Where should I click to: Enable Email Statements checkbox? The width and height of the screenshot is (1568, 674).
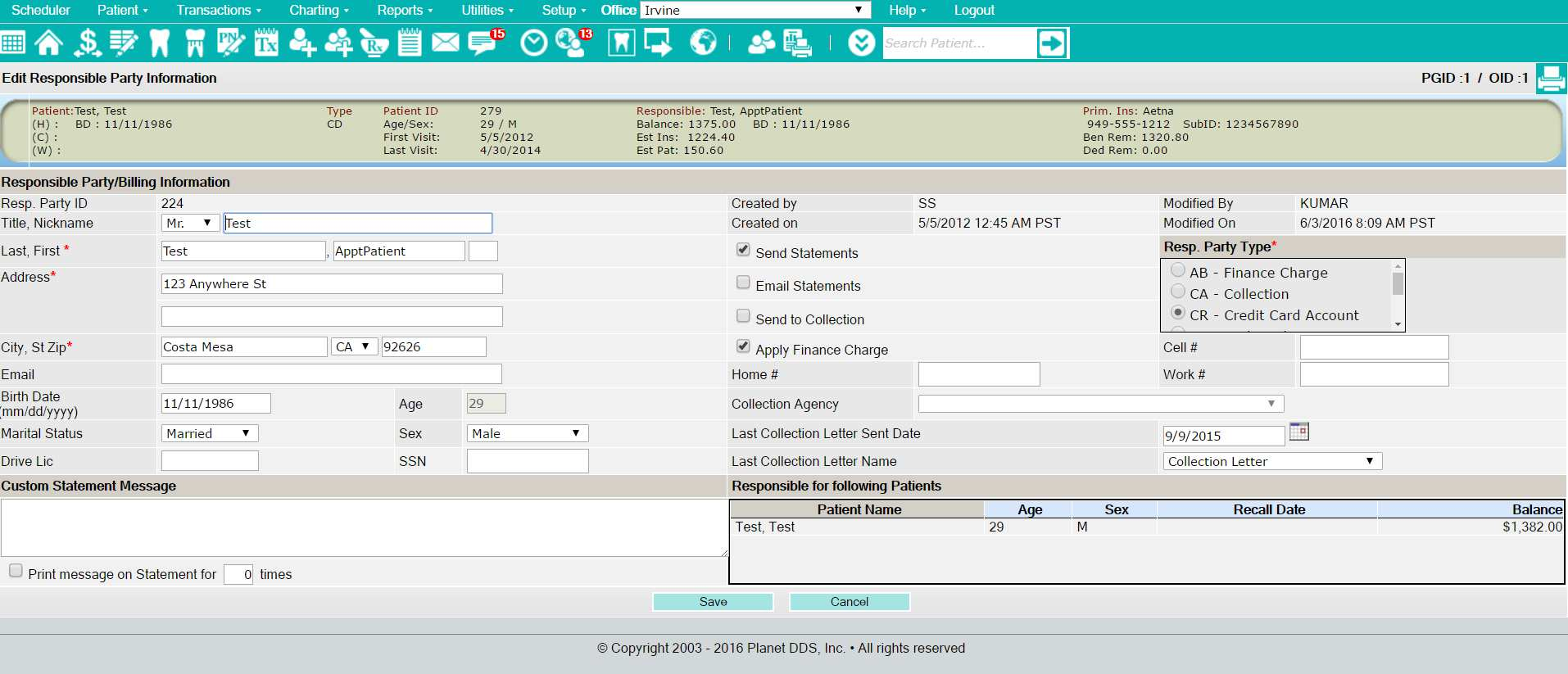coord(743,283)
